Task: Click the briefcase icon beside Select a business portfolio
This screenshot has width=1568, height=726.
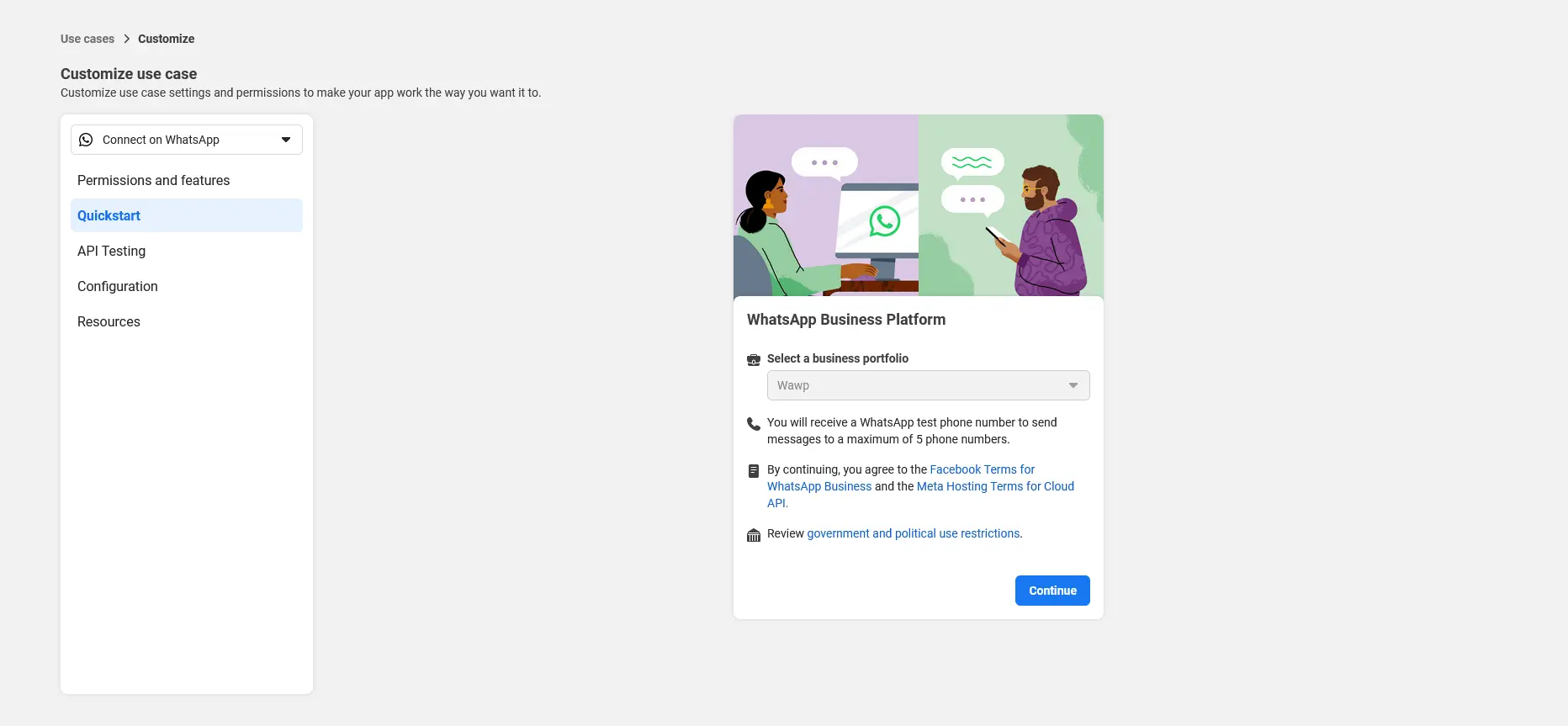Action: 754,360
